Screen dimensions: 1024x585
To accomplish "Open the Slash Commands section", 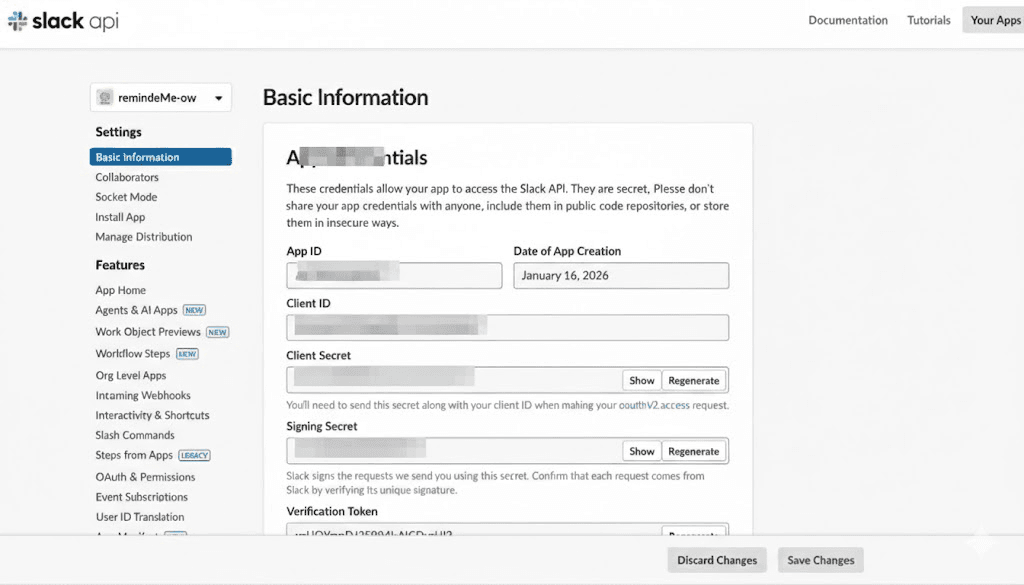I will click(135, 435).
